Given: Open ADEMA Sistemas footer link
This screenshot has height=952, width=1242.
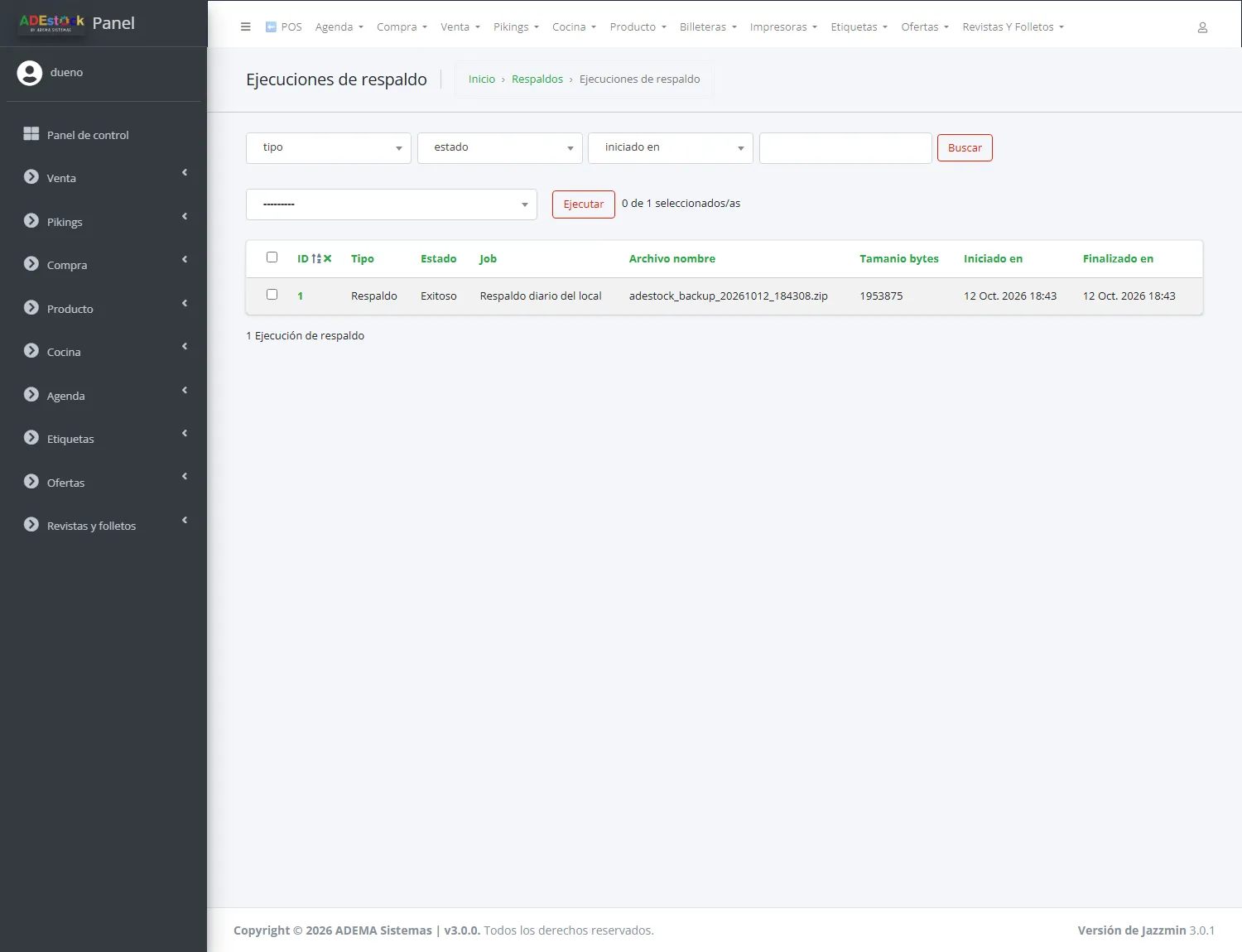Looking at the screenshot, I should (x=383, y=930).
